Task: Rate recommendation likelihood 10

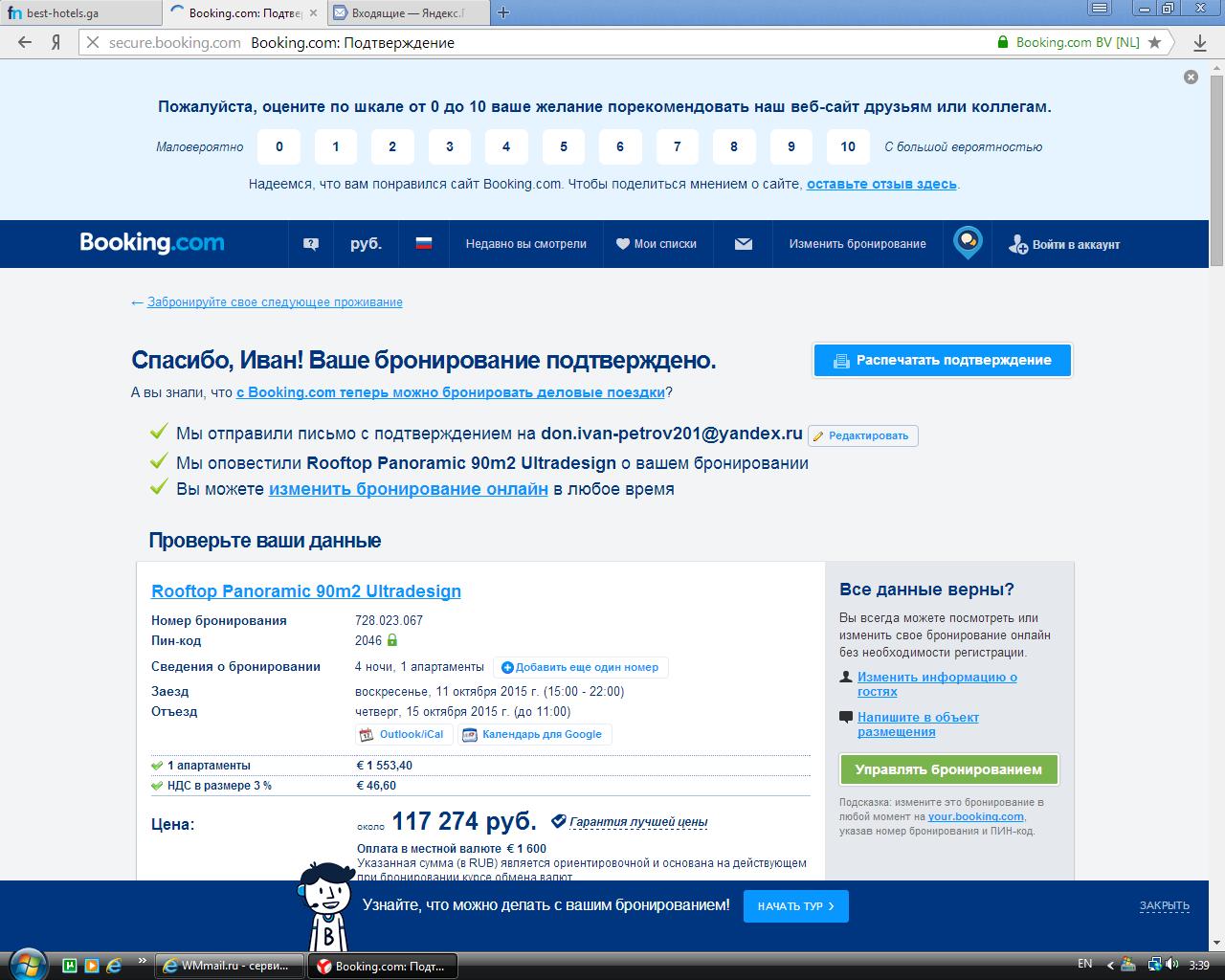Action: (x=848, y=146)
